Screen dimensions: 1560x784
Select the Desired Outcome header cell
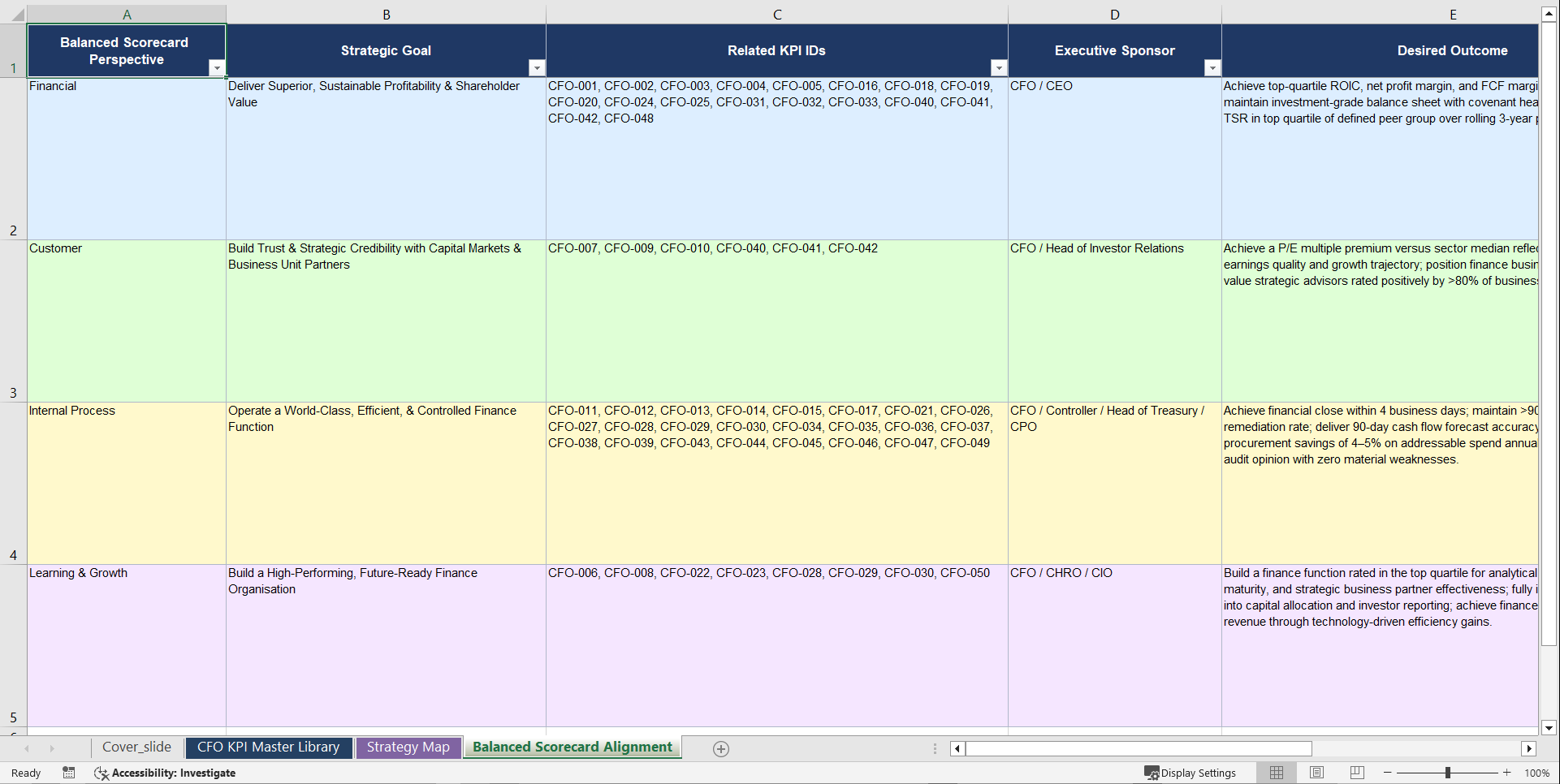coord(1381,50)
